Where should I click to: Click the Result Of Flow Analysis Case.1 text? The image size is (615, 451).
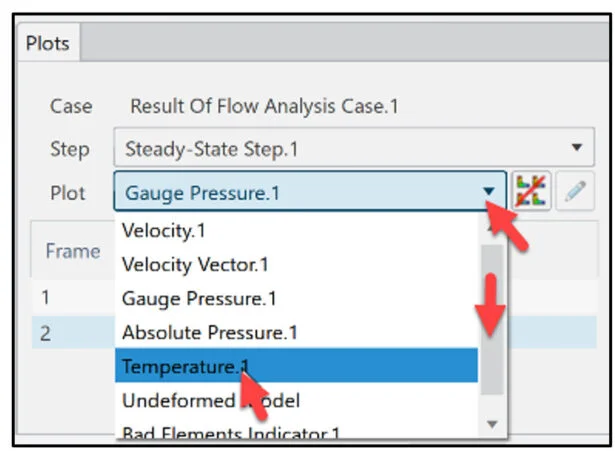click(x=264, y=106)
